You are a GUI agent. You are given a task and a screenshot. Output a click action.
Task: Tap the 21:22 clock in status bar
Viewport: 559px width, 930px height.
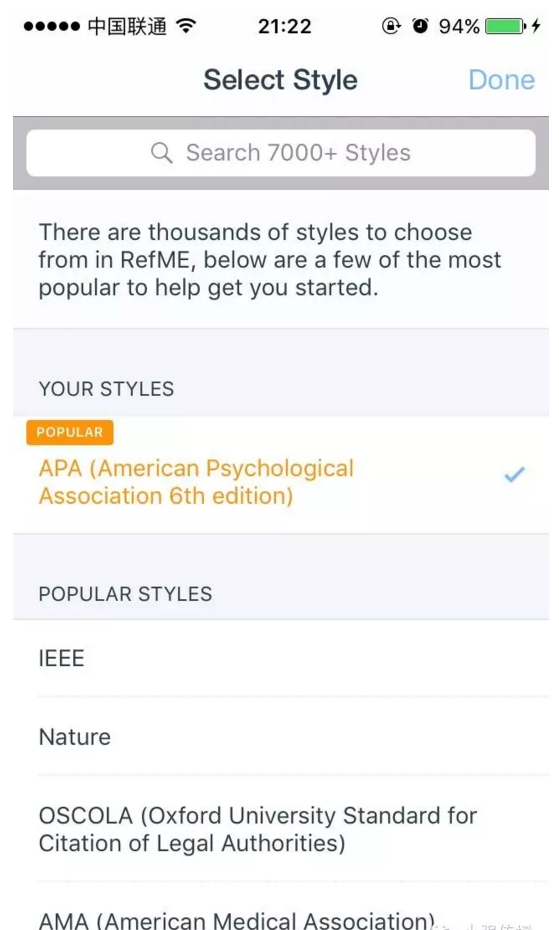[x=285, y=26]
